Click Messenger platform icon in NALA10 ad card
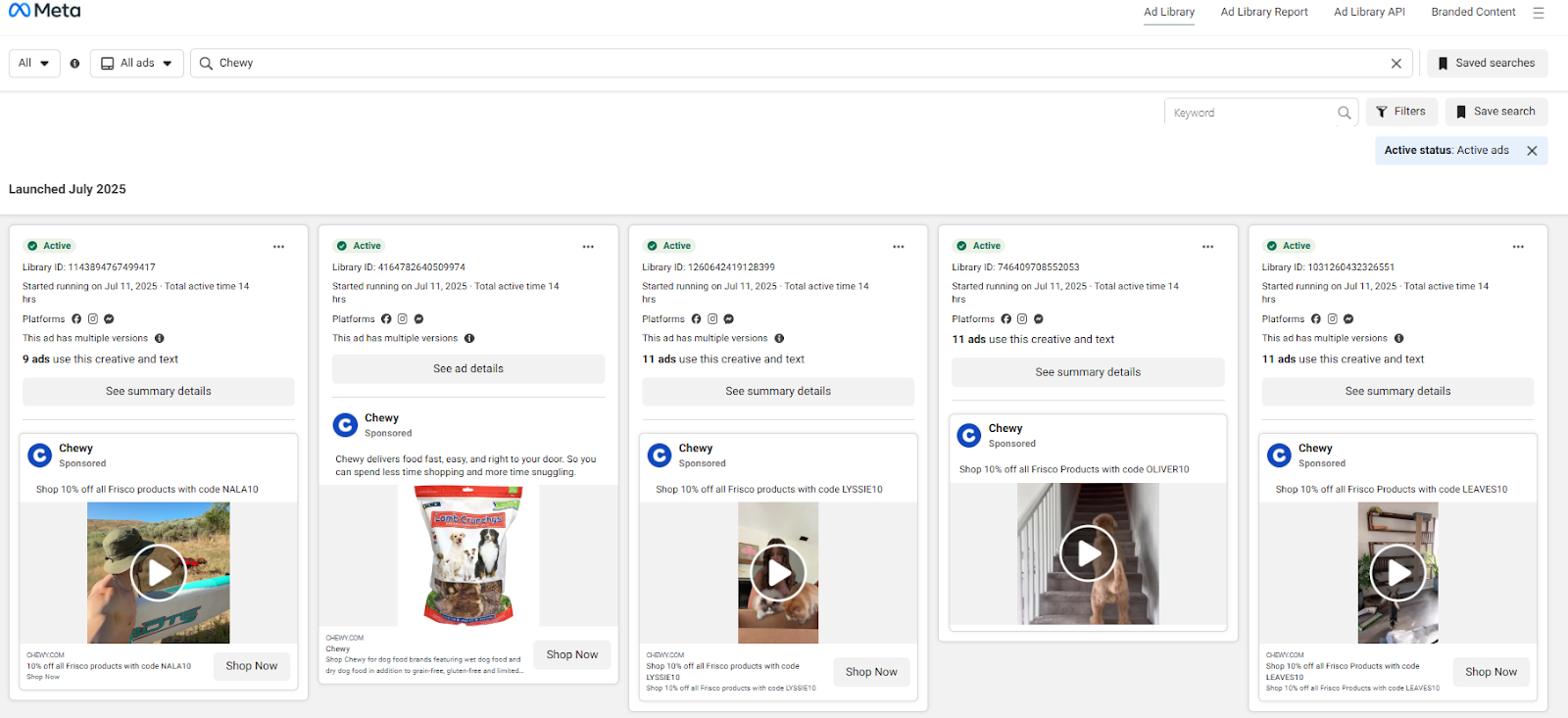This screenshot has width=1568, height=718. [x=109, y=319]
